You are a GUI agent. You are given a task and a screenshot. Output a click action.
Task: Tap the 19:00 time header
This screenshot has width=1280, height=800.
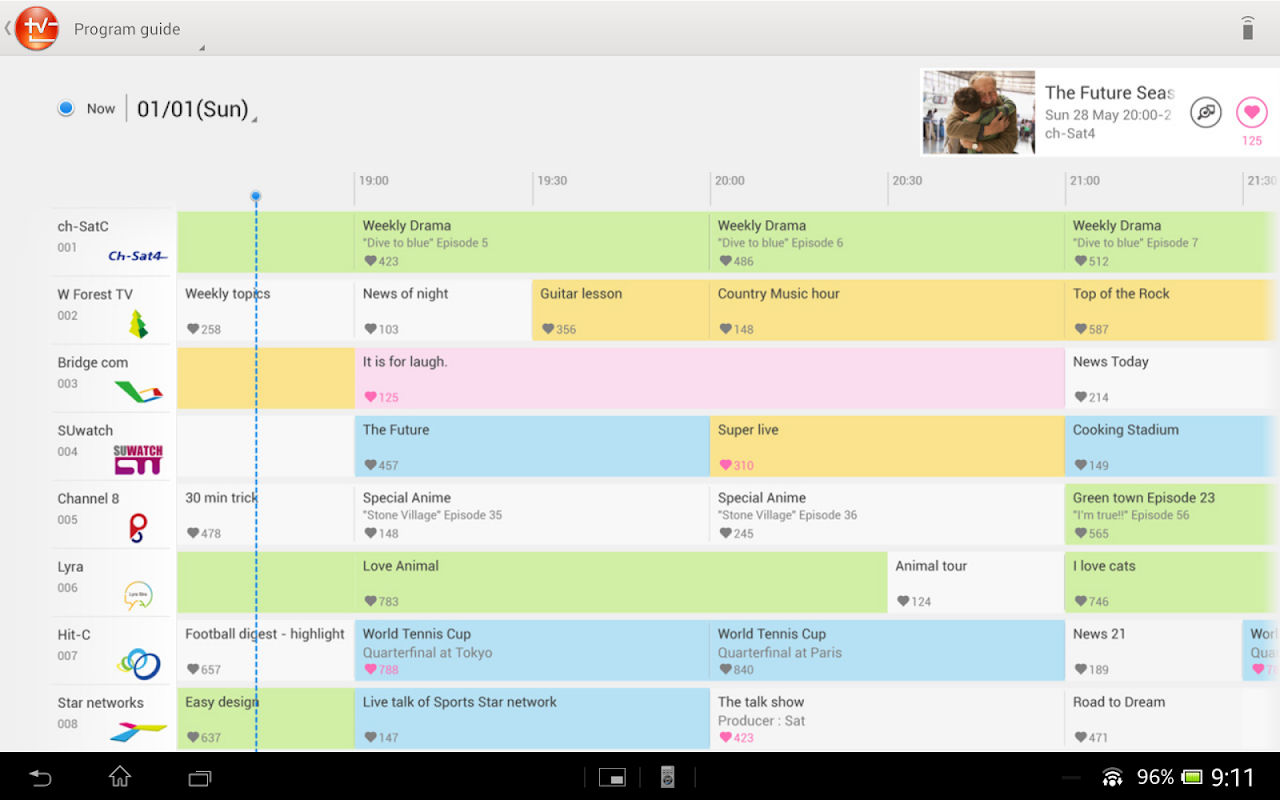[x=374, y=181]
